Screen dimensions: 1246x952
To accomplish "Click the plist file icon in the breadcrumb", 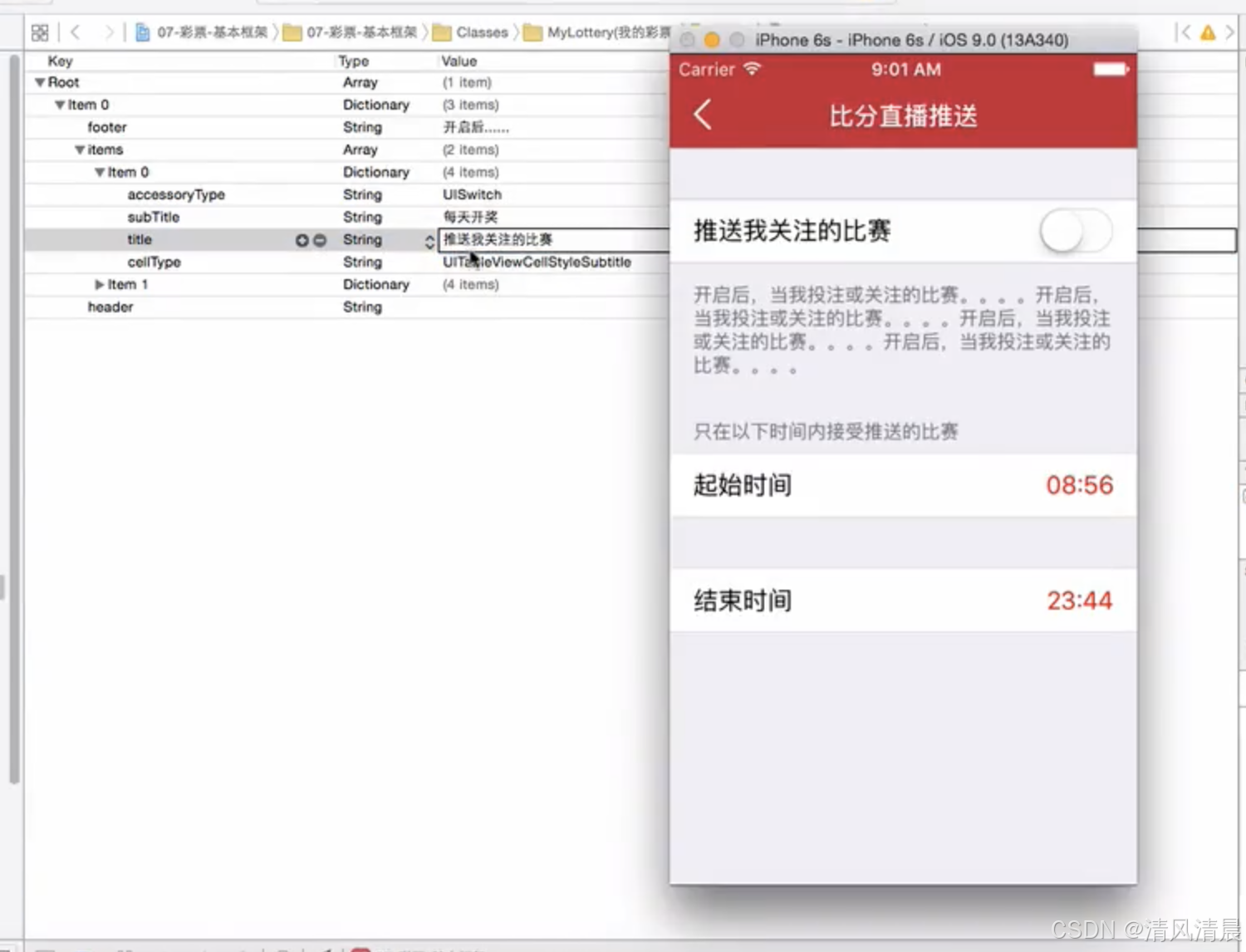I will (x=142, y=32).
